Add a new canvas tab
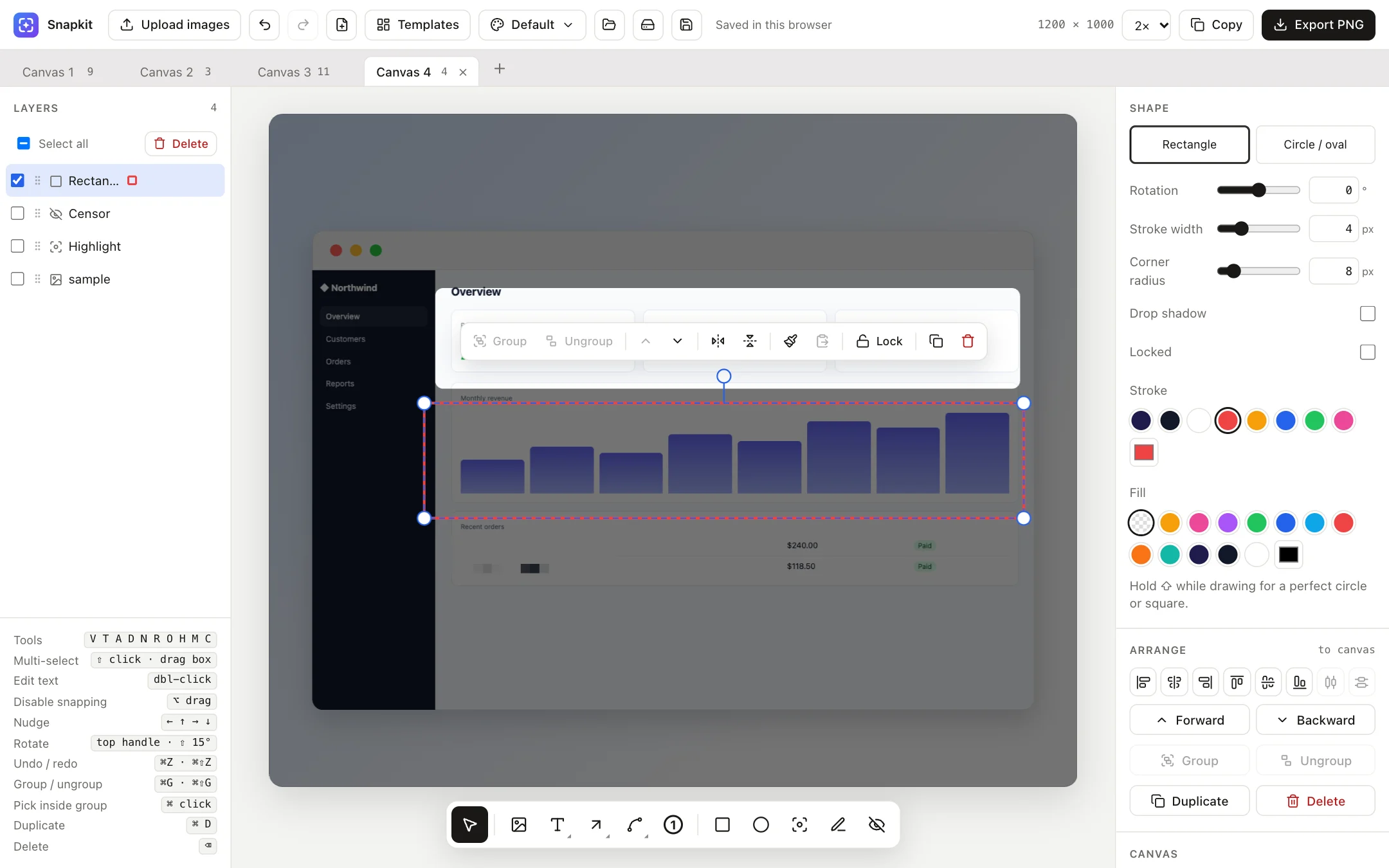Screen dimensions: 1389x868 (x=500, y=69)
